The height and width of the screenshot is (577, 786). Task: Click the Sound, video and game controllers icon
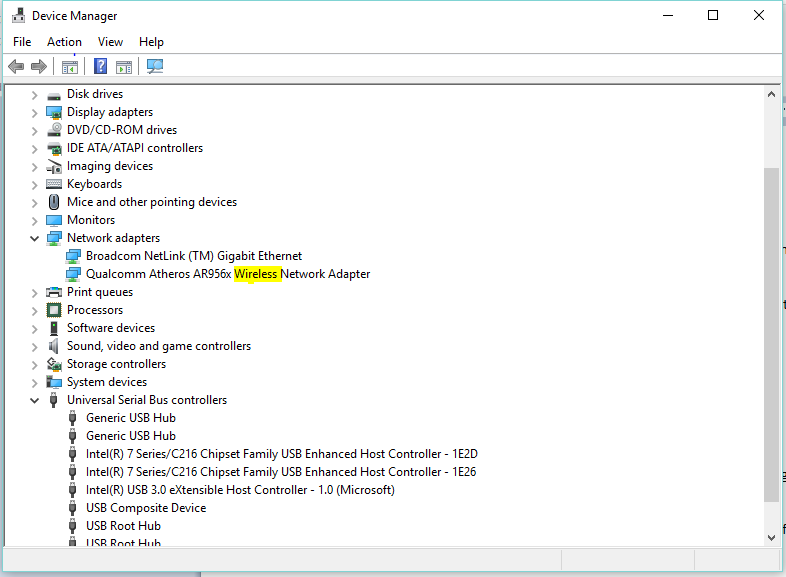[53, 346]
